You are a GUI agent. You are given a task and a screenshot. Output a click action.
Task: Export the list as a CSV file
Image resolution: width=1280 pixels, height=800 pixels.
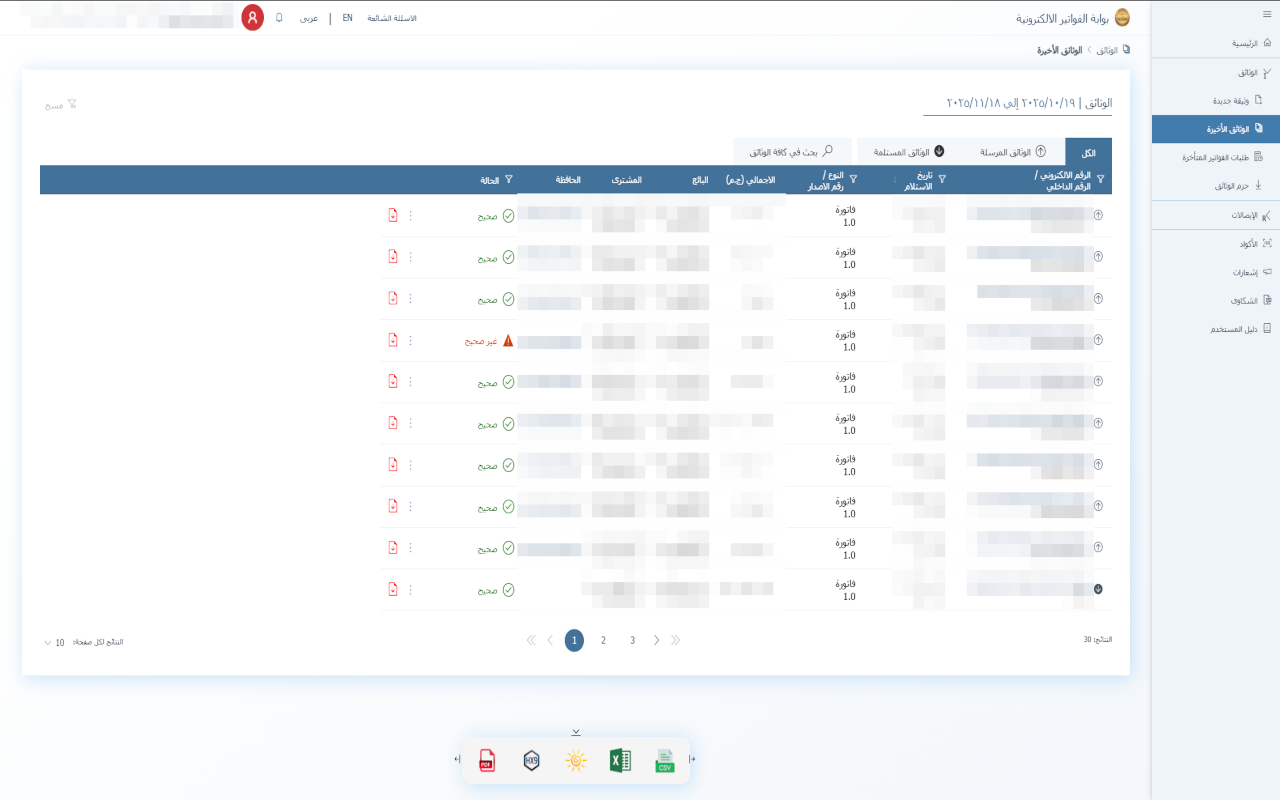(665, 761)
